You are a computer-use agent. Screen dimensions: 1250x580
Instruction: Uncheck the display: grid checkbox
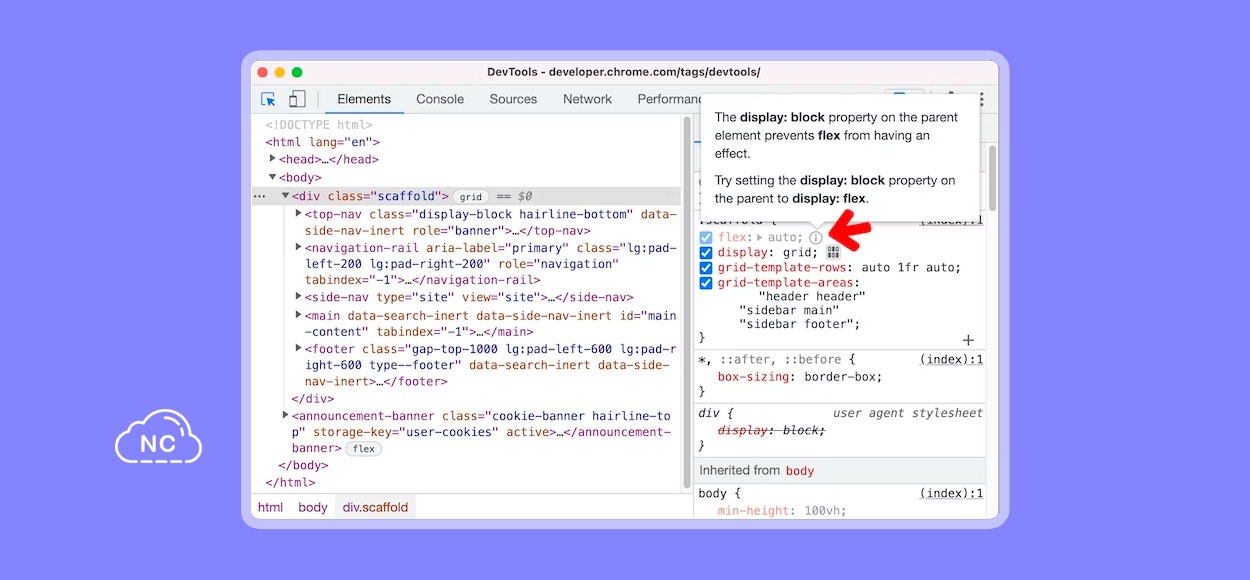706,253
